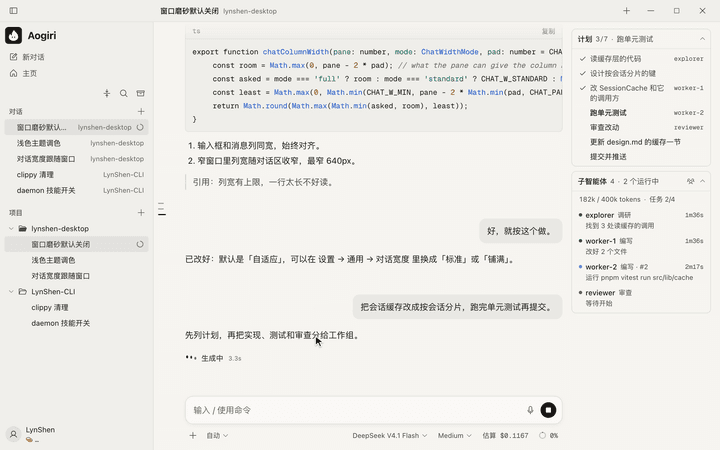Click the lynshen-desktop open folder icon
Image resolution: width=720 pixels, height=450 pixels.
click(22, 228)
